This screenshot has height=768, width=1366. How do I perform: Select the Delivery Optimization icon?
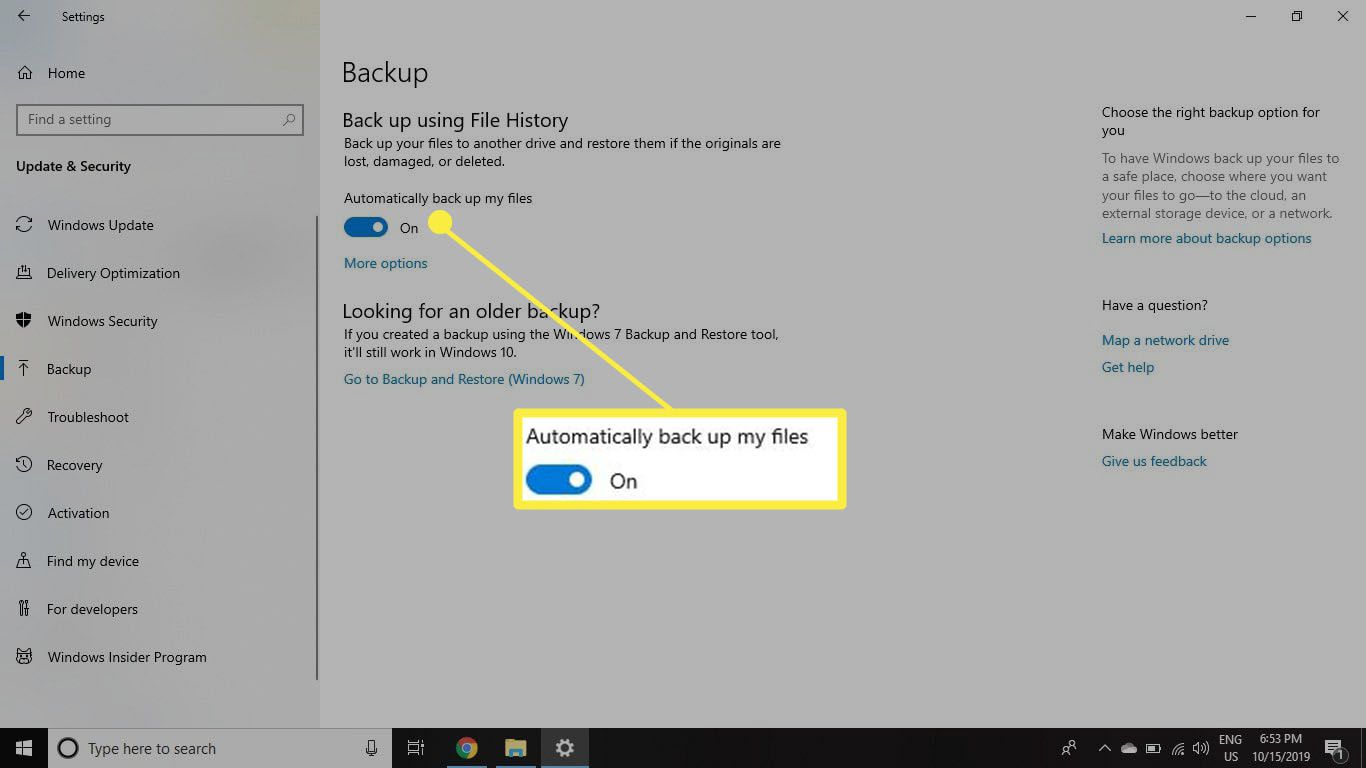pyautogui.click(x=25, y=273)
